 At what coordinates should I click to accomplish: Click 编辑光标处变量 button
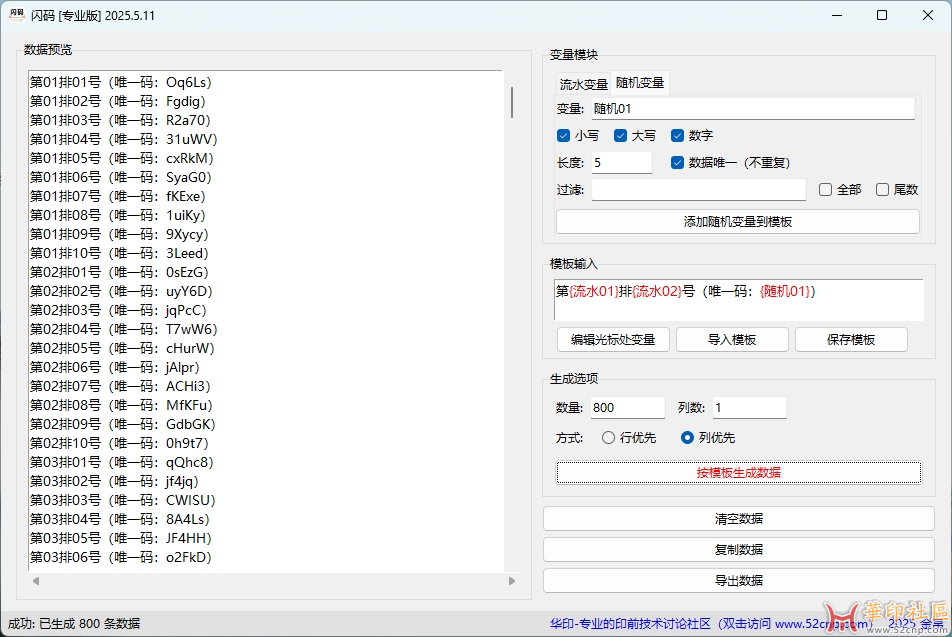click(613, 340)
